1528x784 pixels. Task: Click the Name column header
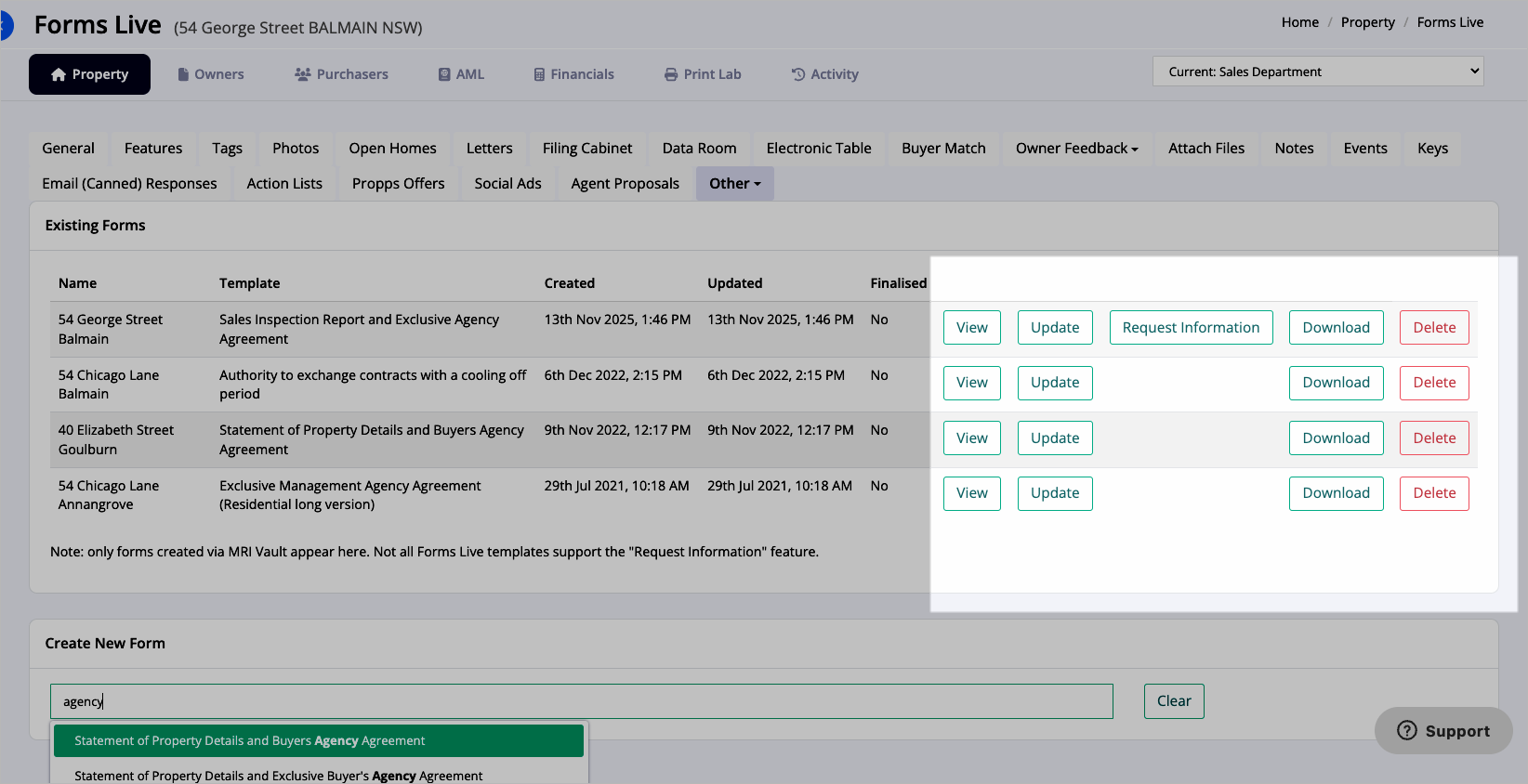click(x=77, y=283)
